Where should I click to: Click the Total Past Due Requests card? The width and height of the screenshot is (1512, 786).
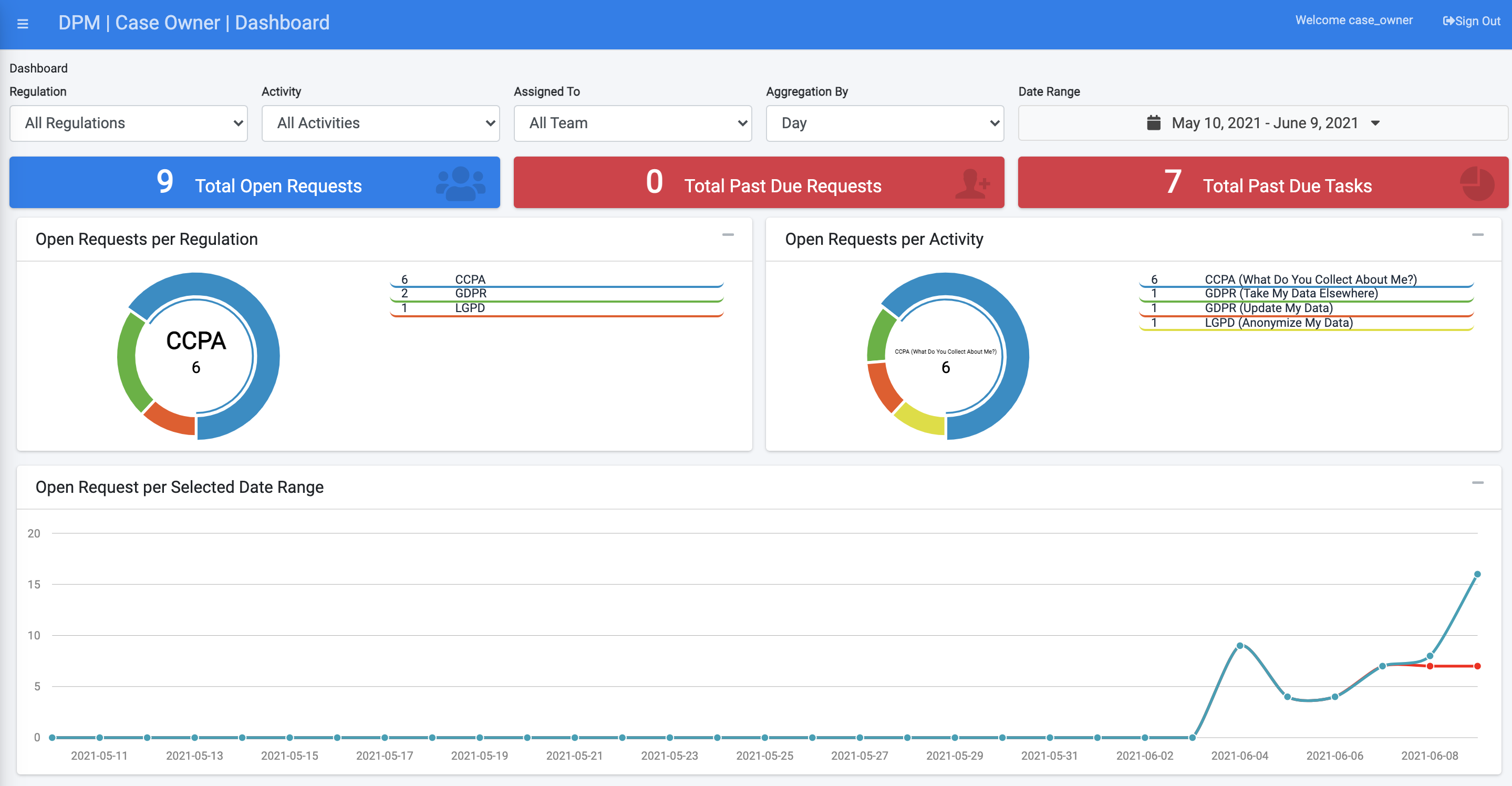point(759,182)
